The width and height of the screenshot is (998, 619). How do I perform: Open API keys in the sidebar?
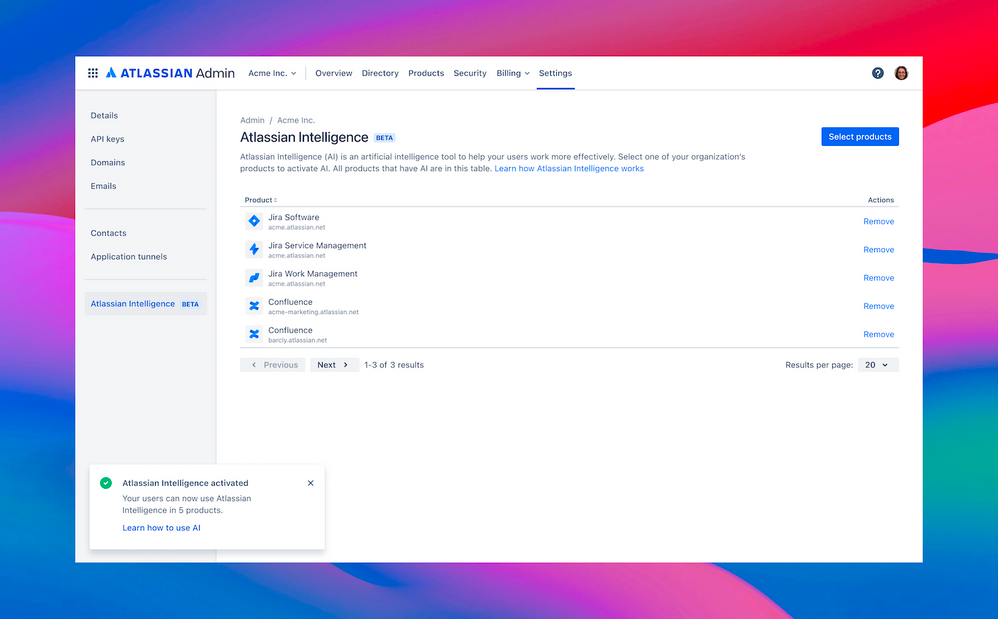point(108,139)
